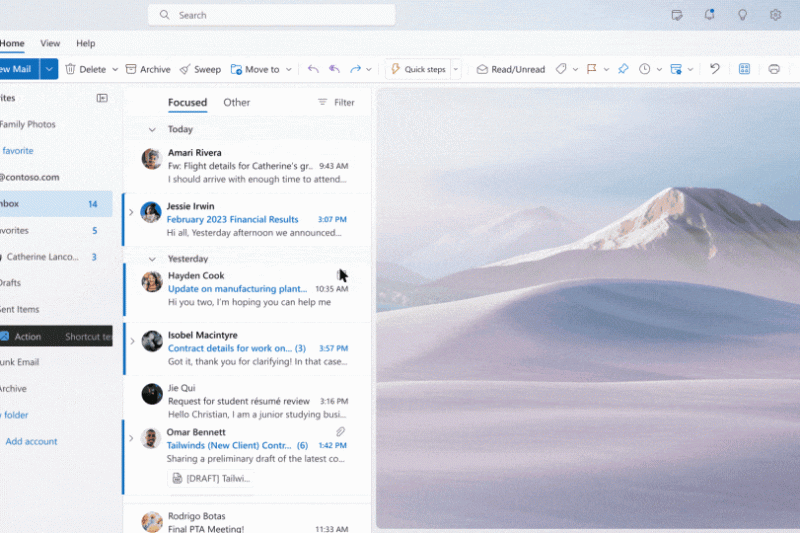This screenshot has height=533, width=800.
Task: Click the Undo arrow icon
Action: click(714, 69)
